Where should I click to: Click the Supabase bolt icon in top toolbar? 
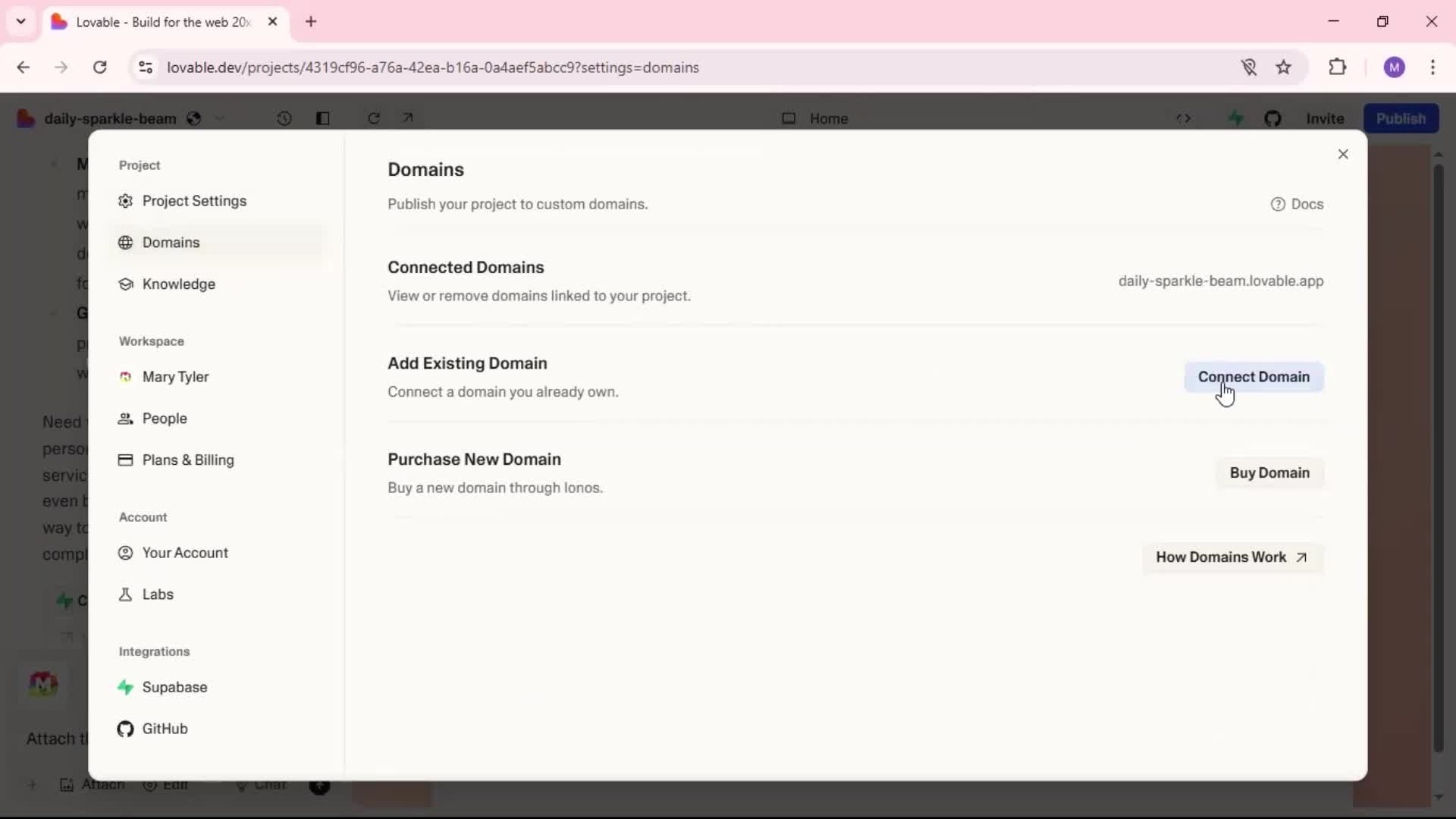click(x=1236, y=118)
